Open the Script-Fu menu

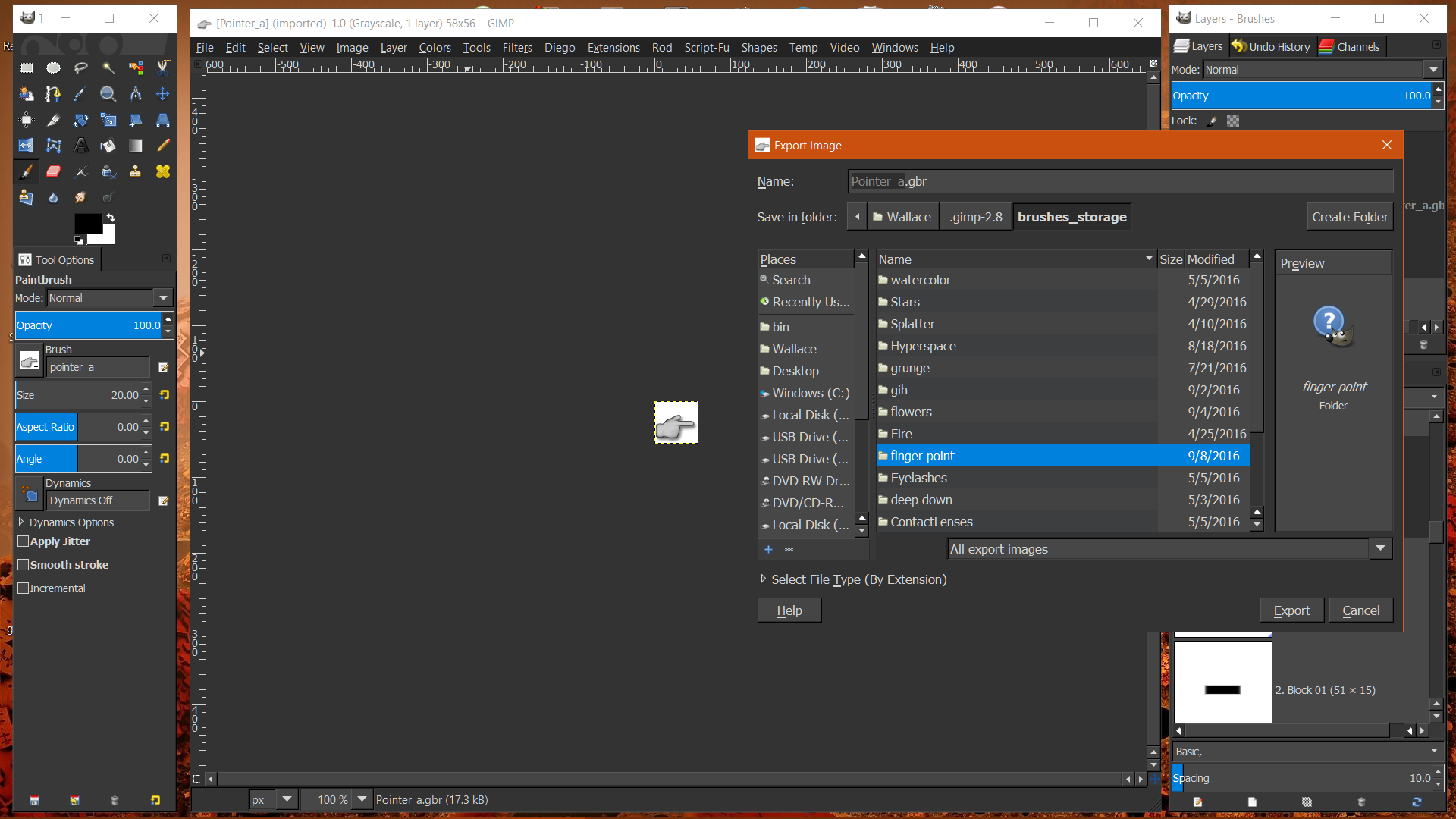pos(706,47)
